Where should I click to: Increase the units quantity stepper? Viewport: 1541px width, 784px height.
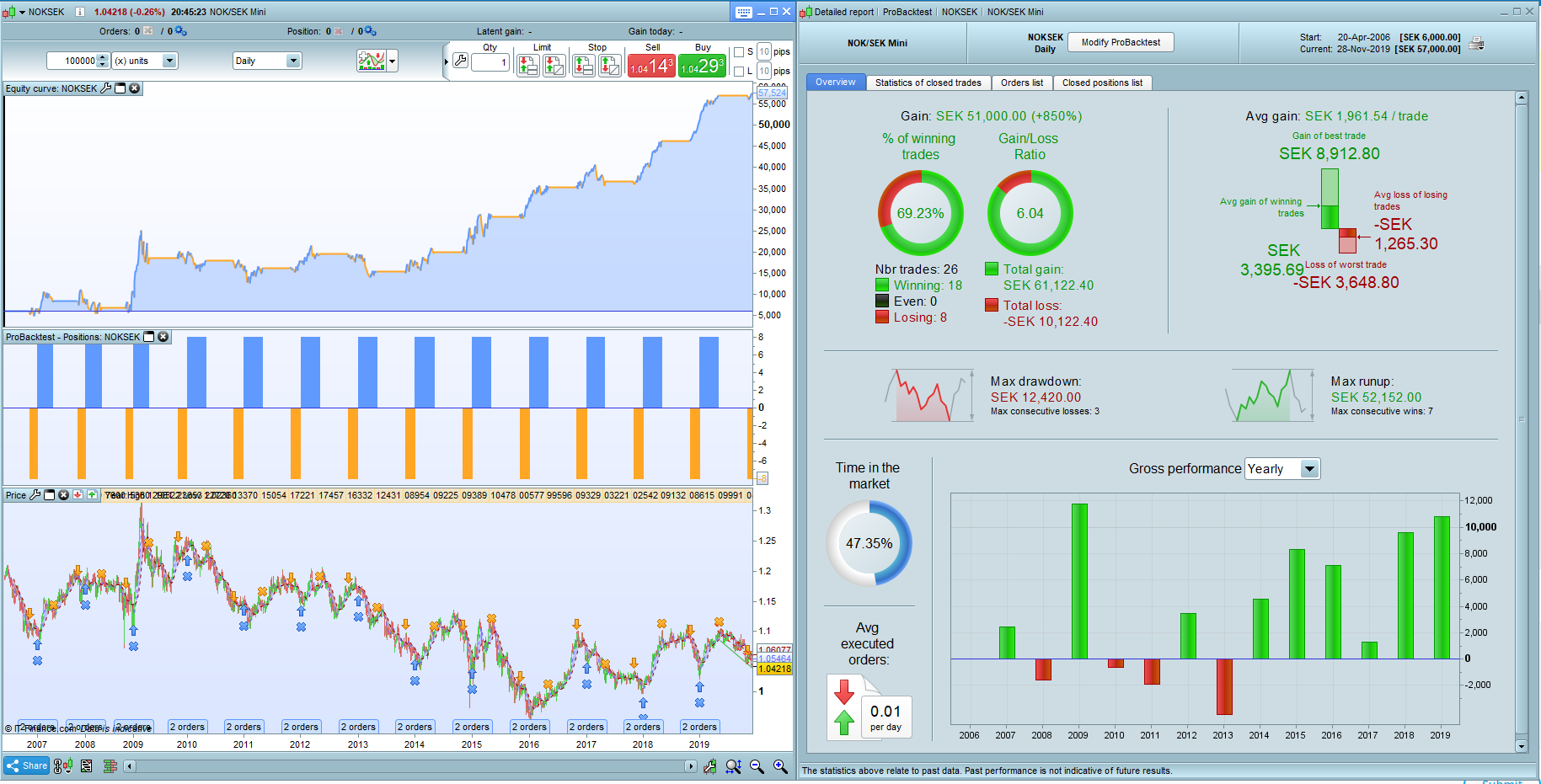(104, 56)
